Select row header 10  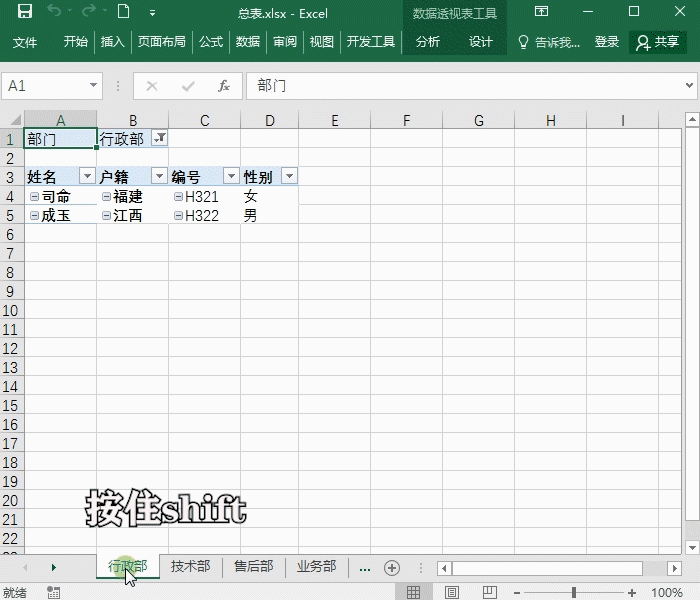point(11,310)
